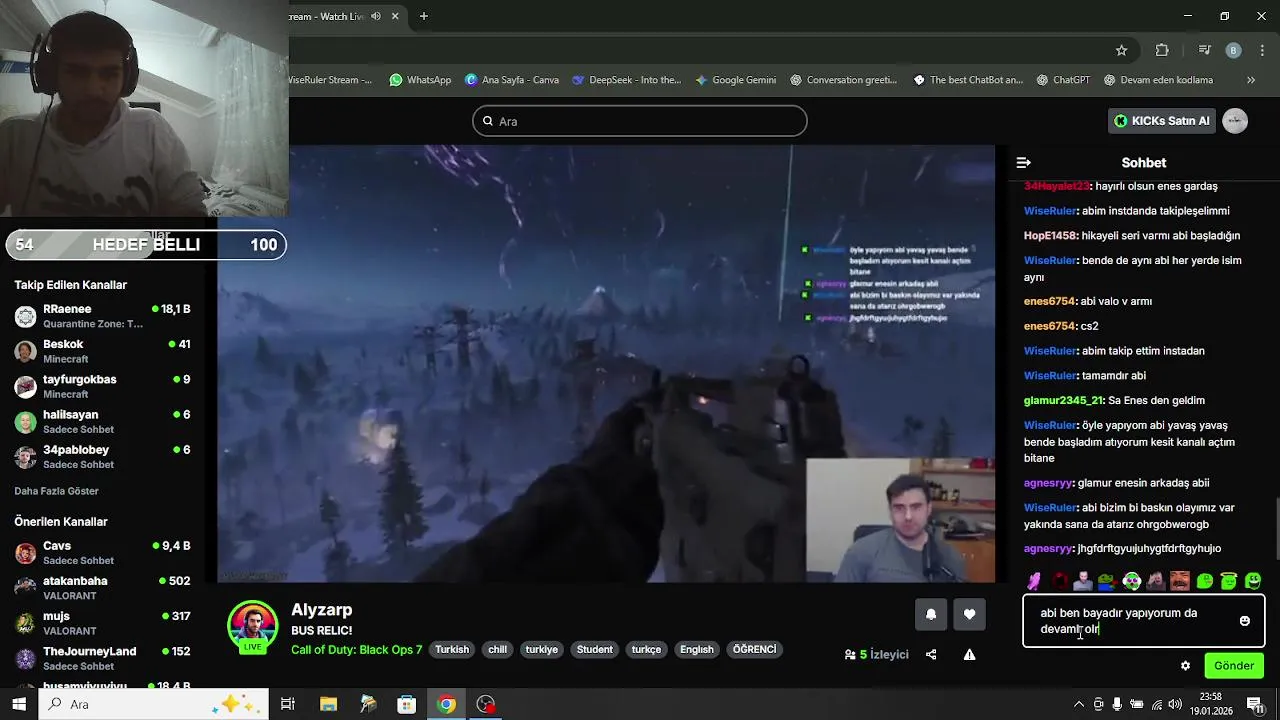This screenshot has width=1280, height=720.
Task: Expand hidden bookmarks chevron
Action: [x=1250, y=80]
